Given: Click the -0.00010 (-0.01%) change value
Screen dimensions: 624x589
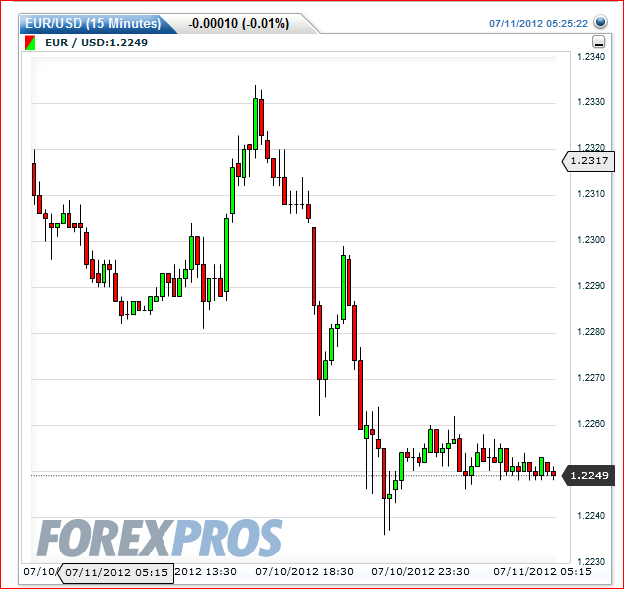Looking at the screenshot, I should (239, 23).
